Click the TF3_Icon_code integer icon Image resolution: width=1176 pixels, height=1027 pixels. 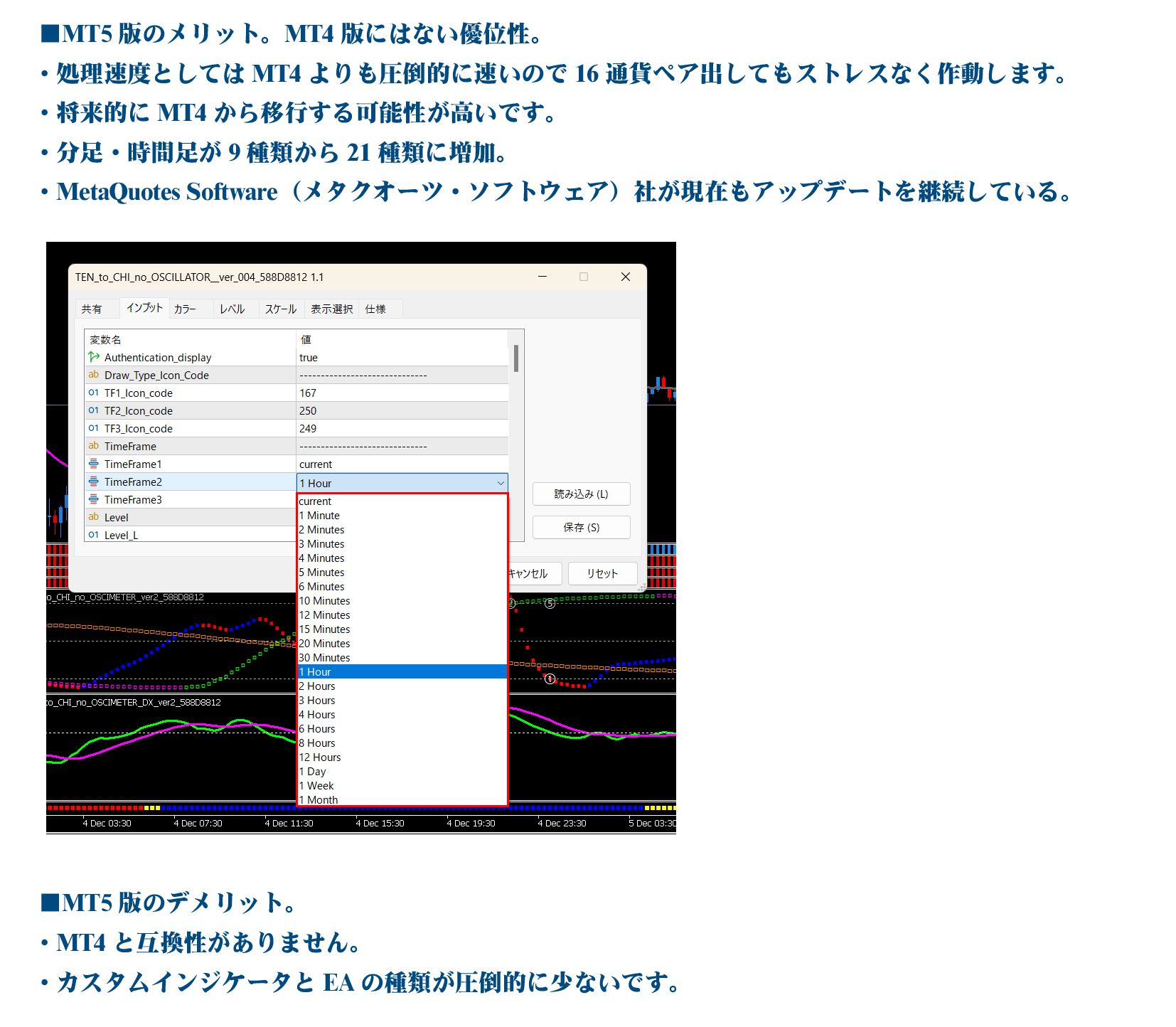[94, 428]
